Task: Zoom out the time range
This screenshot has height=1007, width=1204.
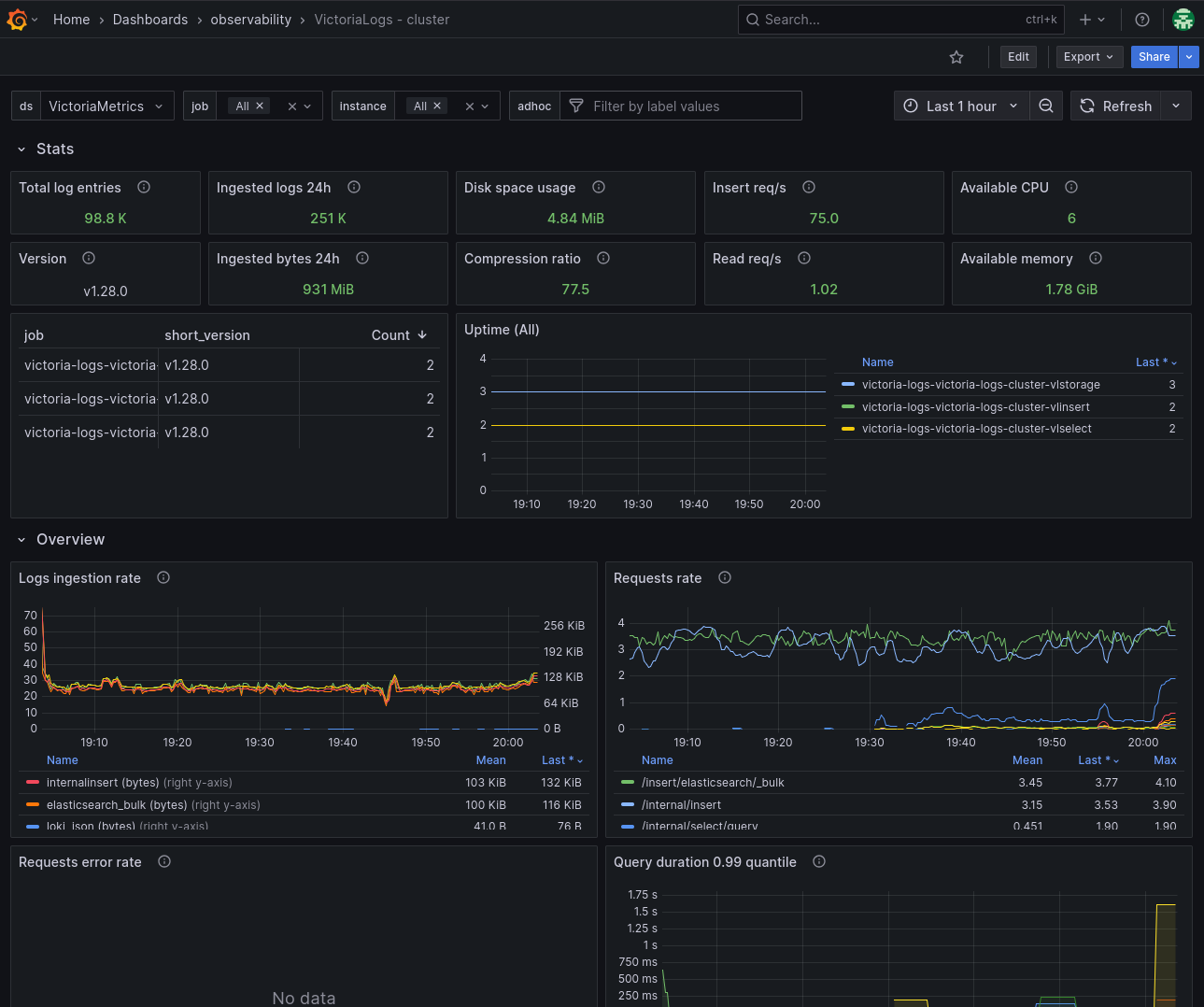Action: click(1046, 106)
